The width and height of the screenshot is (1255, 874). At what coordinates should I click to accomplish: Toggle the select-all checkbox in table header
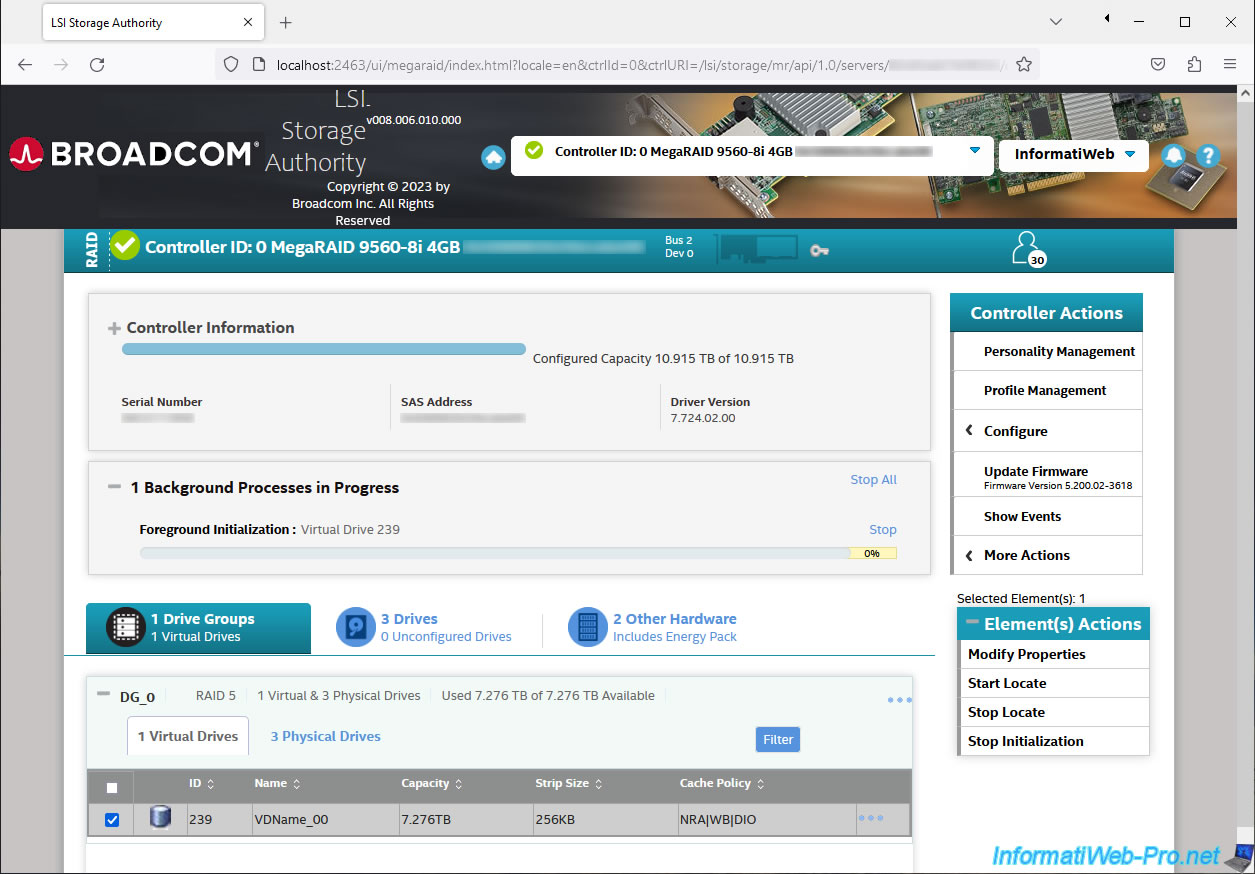[x=112, y=787]
